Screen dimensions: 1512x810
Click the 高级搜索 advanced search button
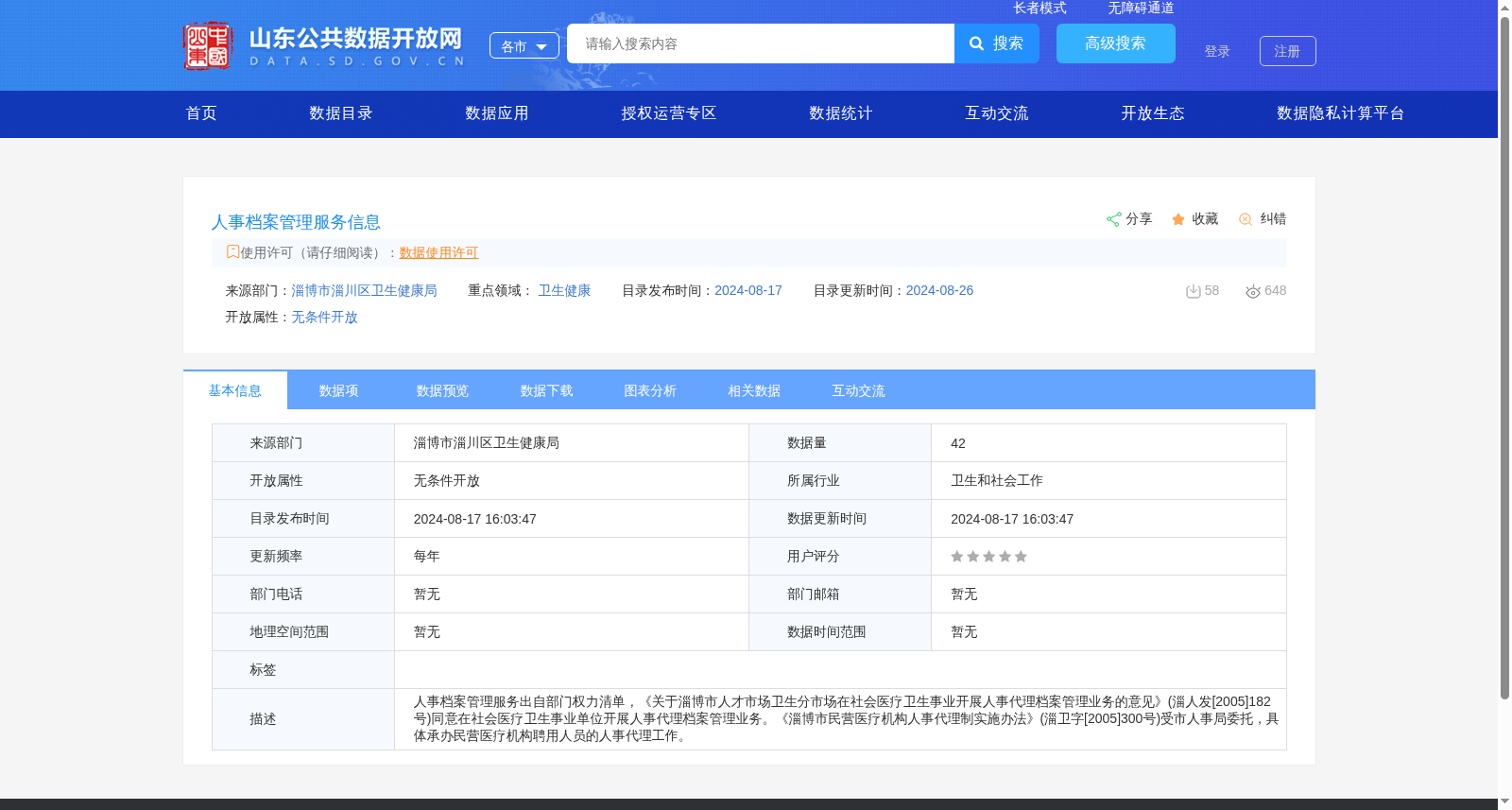point(1116,43)
